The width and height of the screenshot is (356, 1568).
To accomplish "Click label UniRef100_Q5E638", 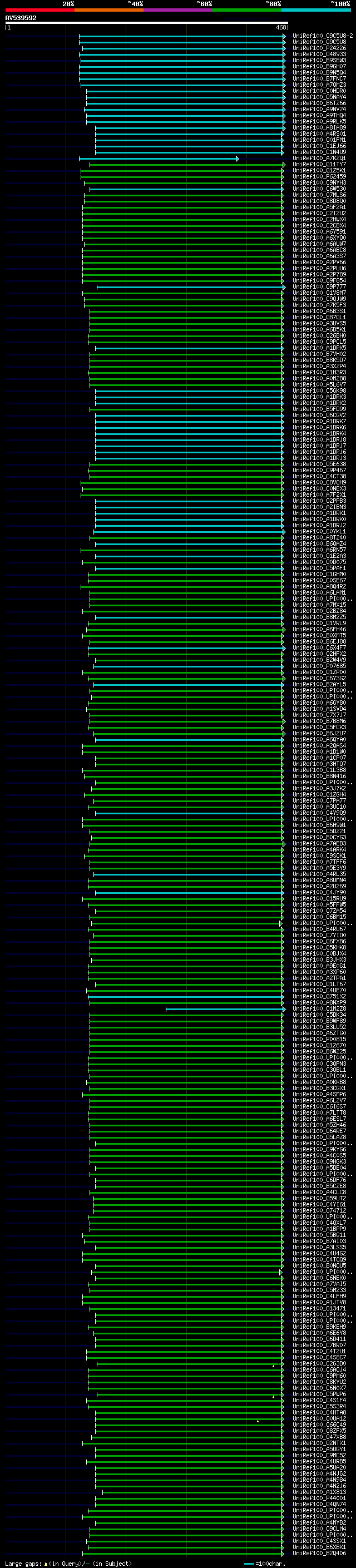I will 319,464.
